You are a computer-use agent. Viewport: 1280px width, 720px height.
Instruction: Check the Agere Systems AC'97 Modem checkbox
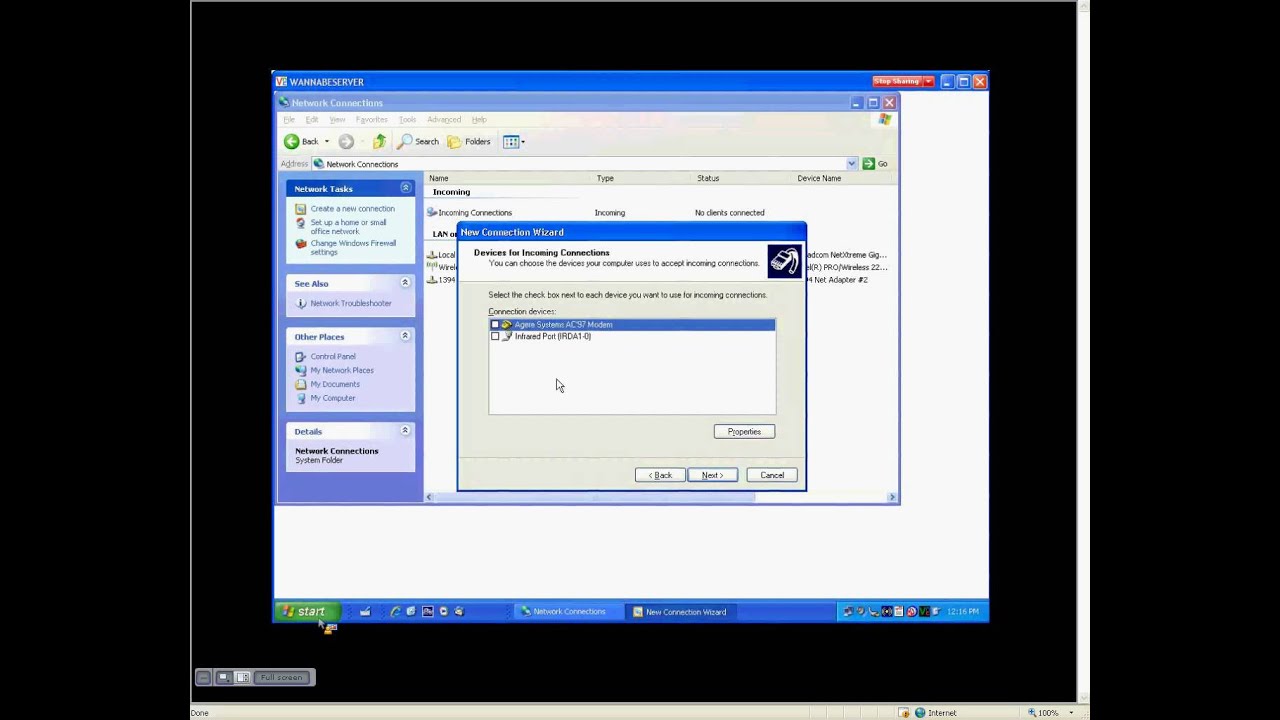[495, 325]
